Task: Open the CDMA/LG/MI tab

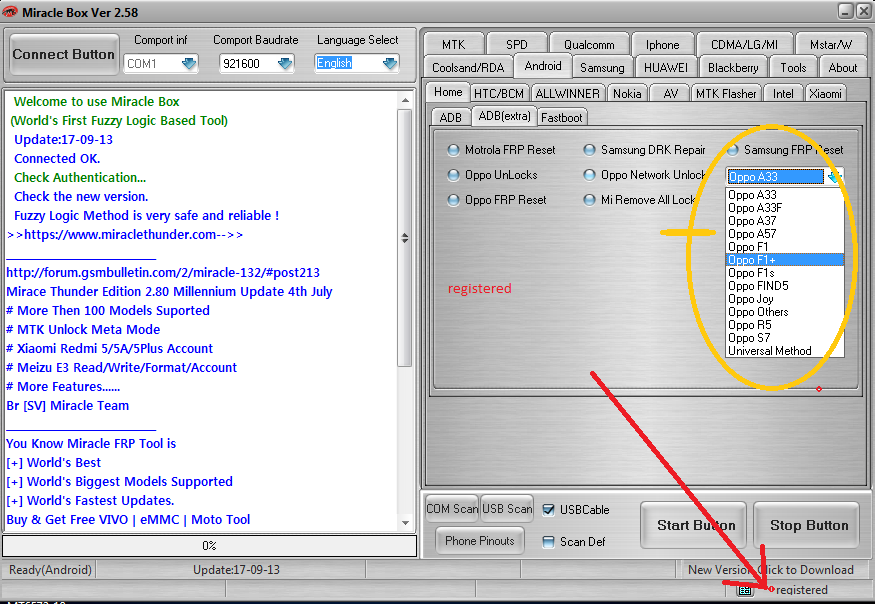Action: [x=744, y=45]
